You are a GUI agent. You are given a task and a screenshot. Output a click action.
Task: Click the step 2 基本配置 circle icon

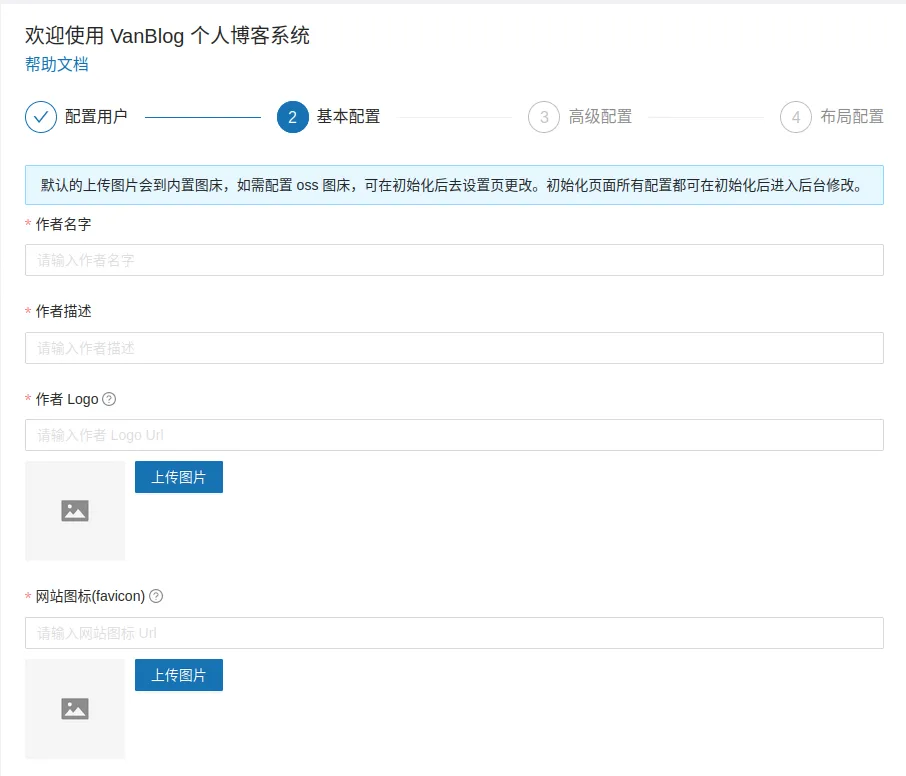tap(292, 117)
